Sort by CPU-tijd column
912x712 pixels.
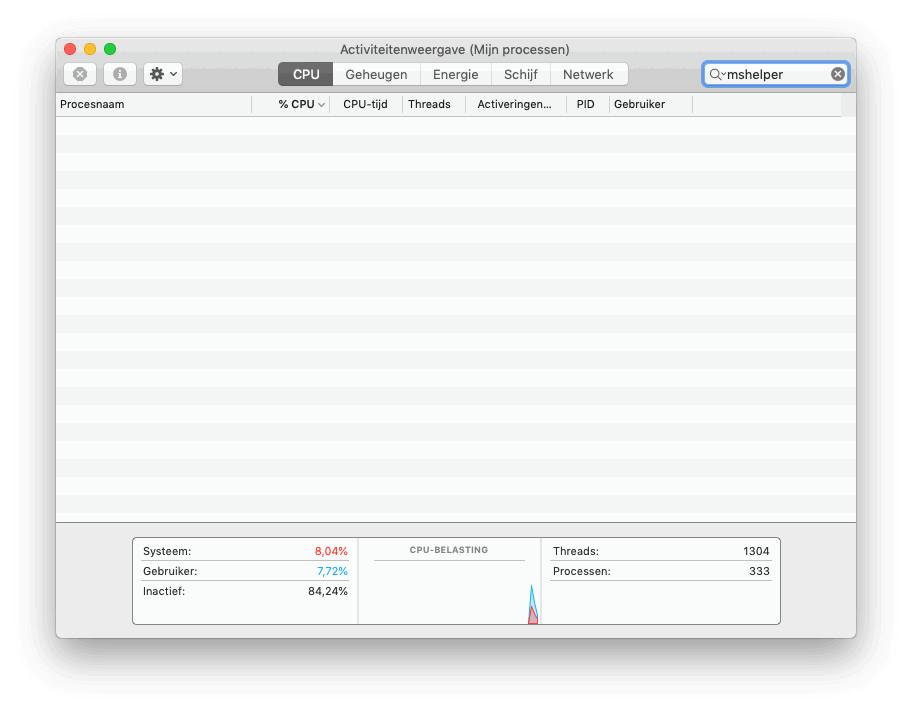(365, 105)
